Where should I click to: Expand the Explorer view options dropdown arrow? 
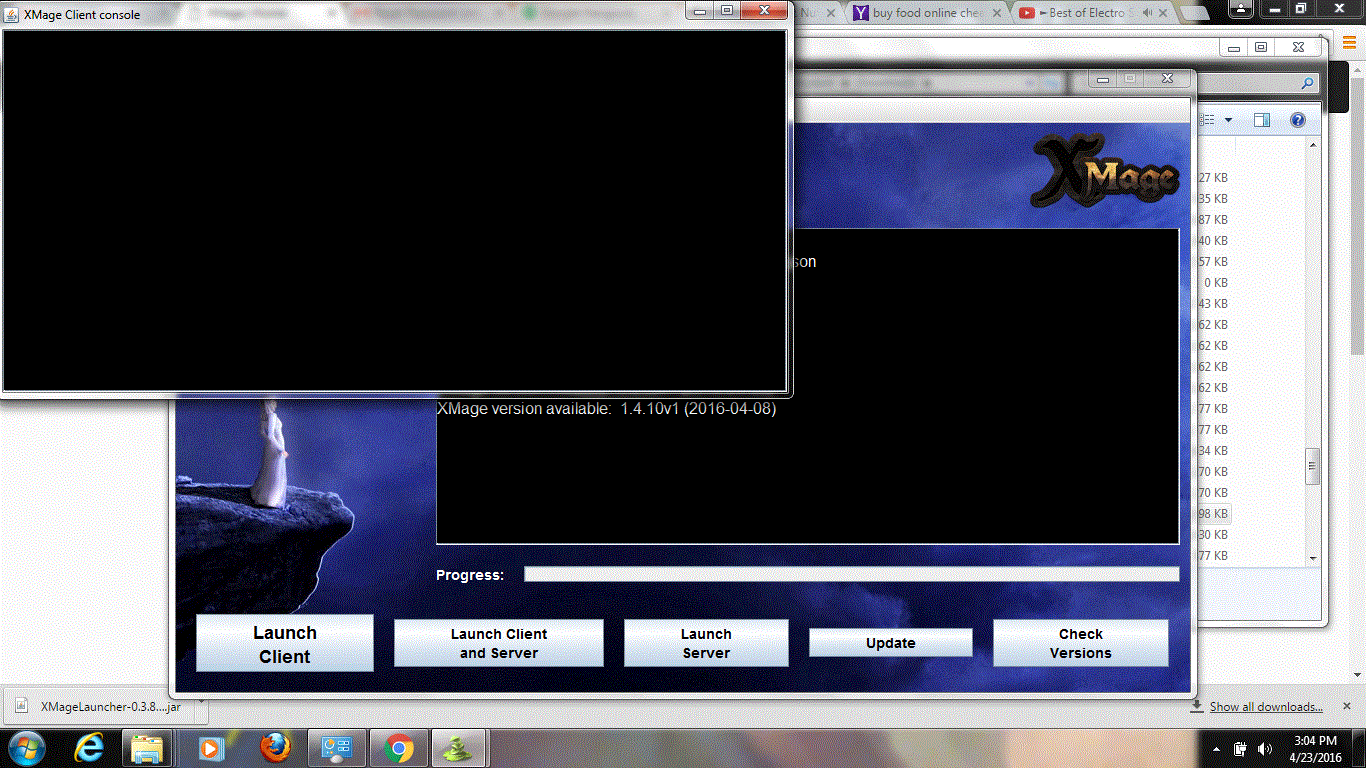click(1228, 120)
